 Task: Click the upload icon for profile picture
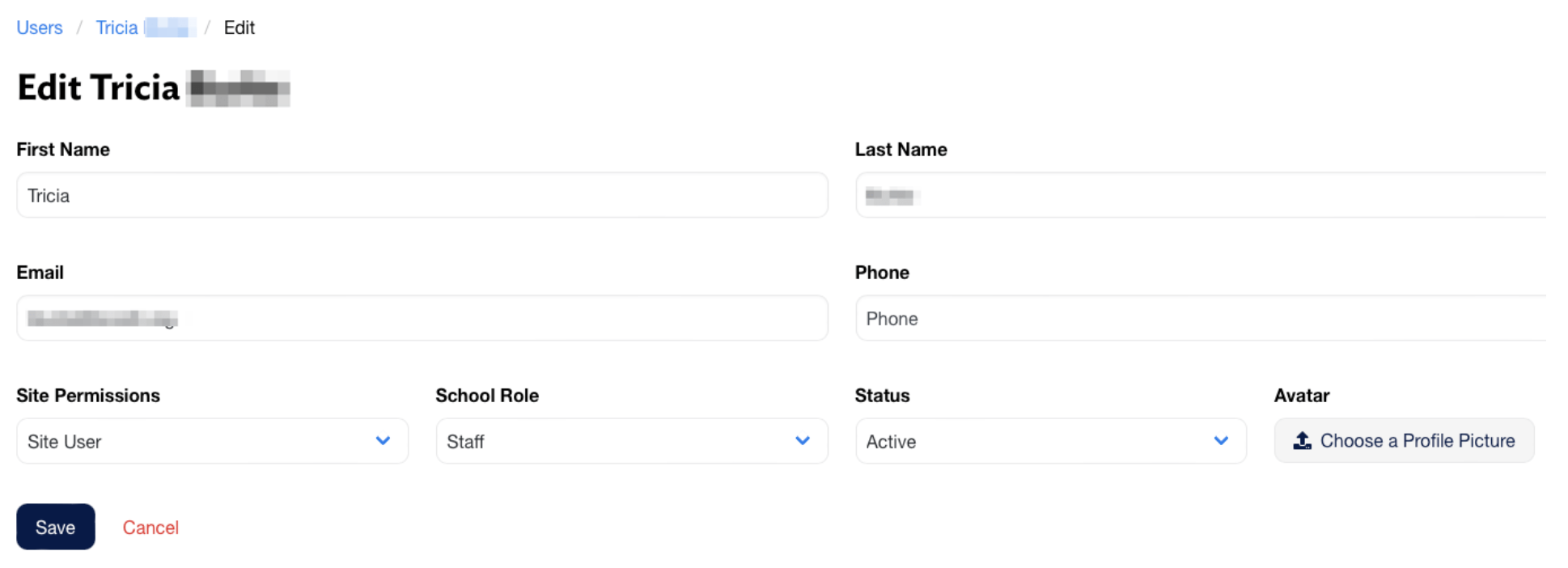(x=1302, y=441)
